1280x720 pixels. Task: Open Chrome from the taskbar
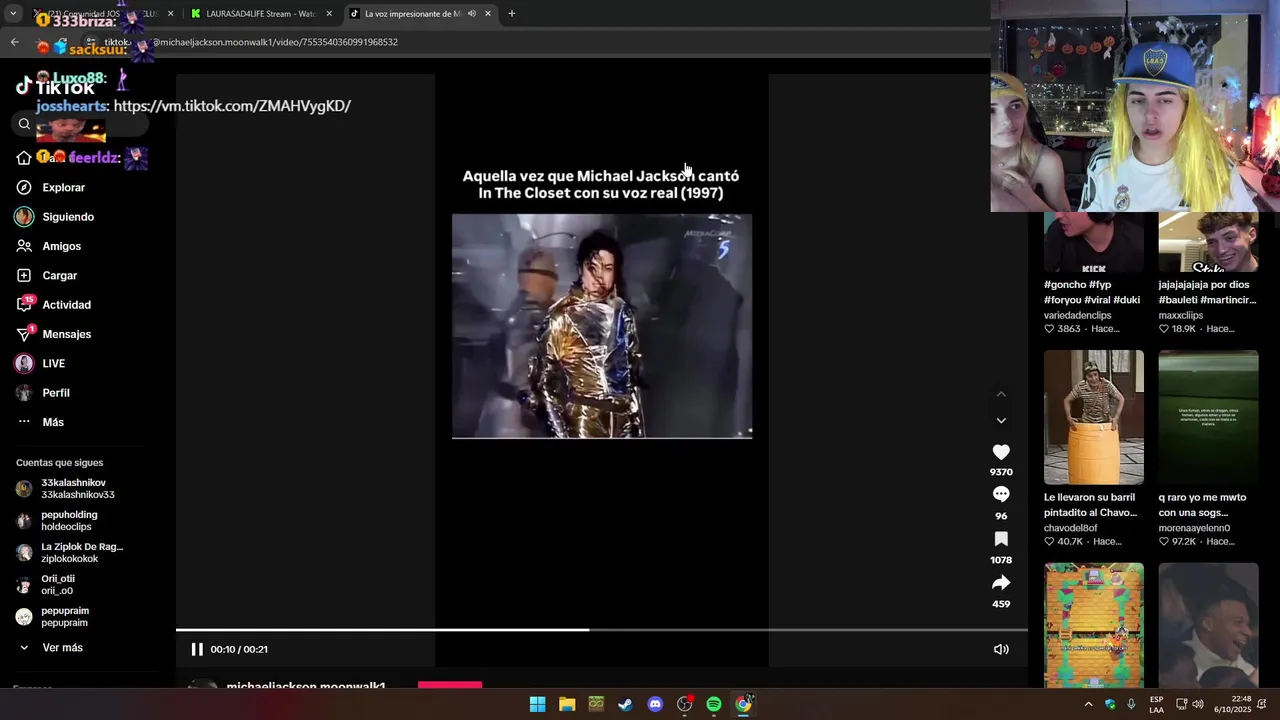743,704
